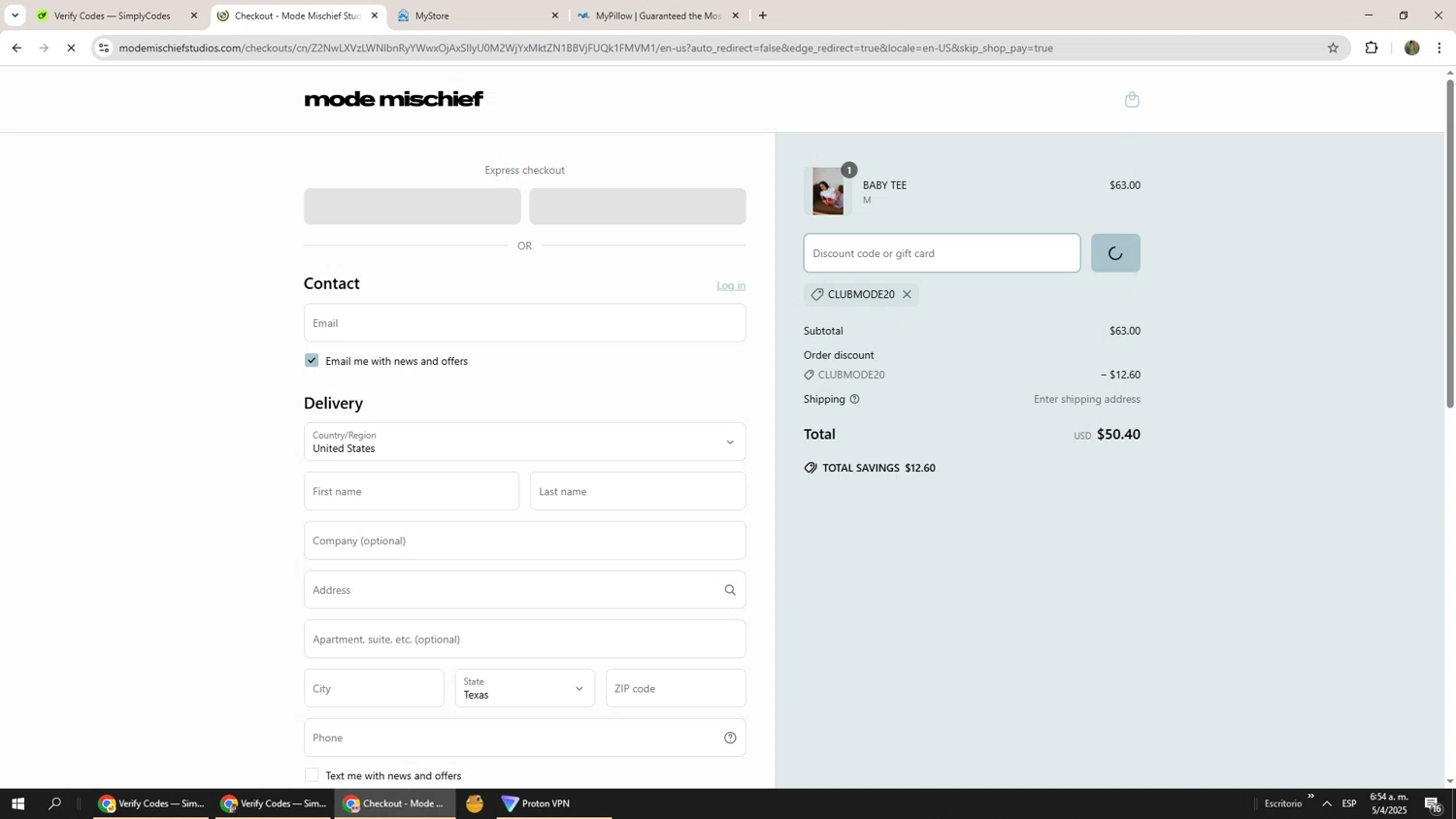Click the ZIP code field
The height and width of the screenshot is (819, 1456).
click(x=676, y=688)
